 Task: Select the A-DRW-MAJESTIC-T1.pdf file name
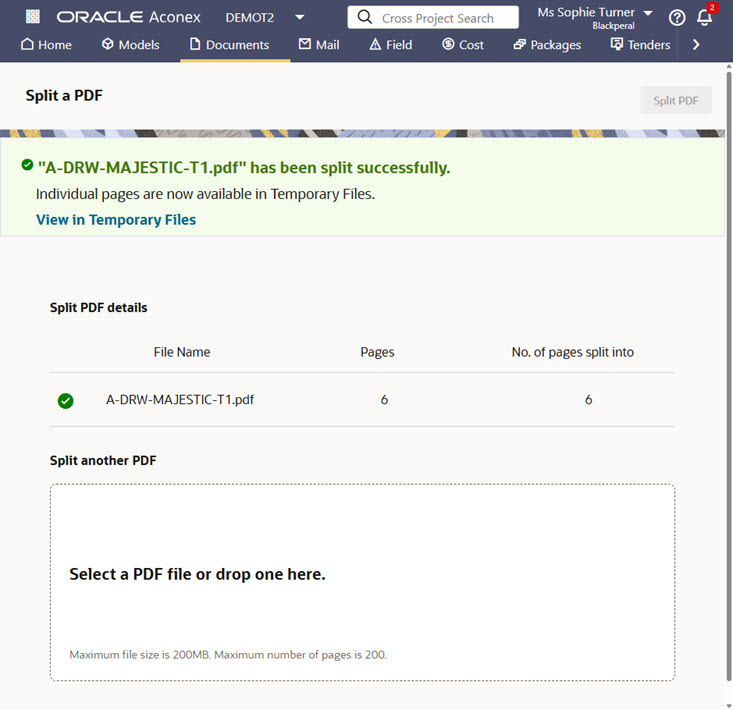(180, 400)
